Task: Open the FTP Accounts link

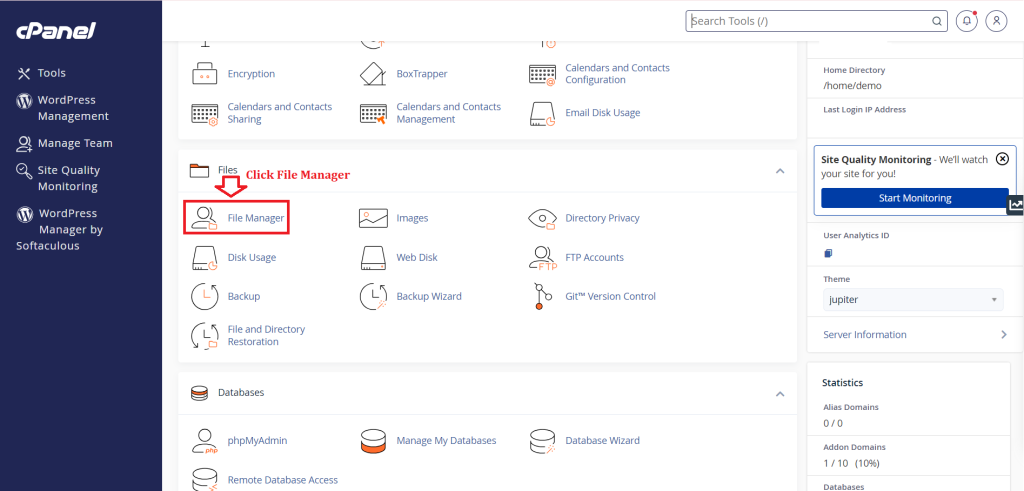Action: click(594, 257)
